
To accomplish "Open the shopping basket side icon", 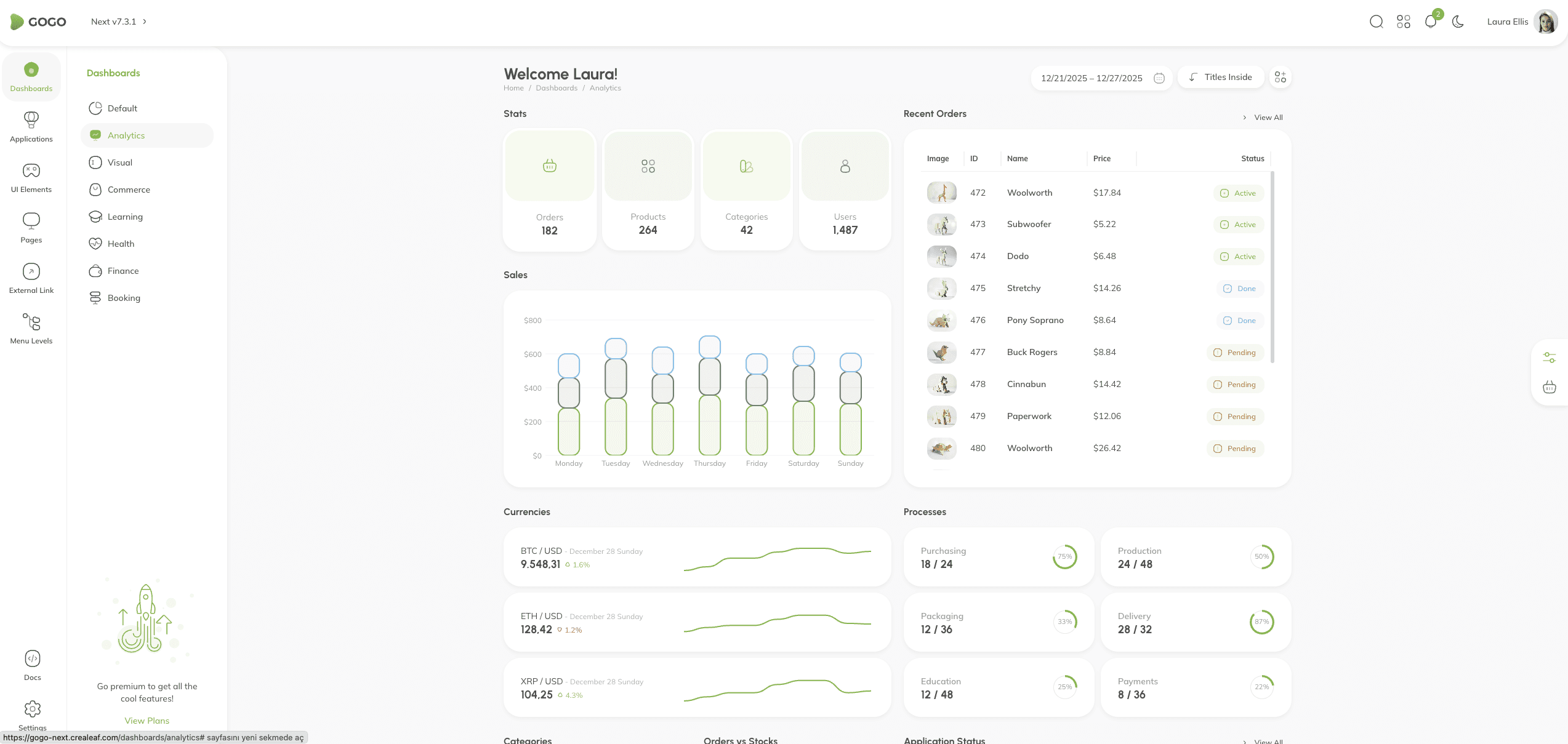I will click(1549, 387).
